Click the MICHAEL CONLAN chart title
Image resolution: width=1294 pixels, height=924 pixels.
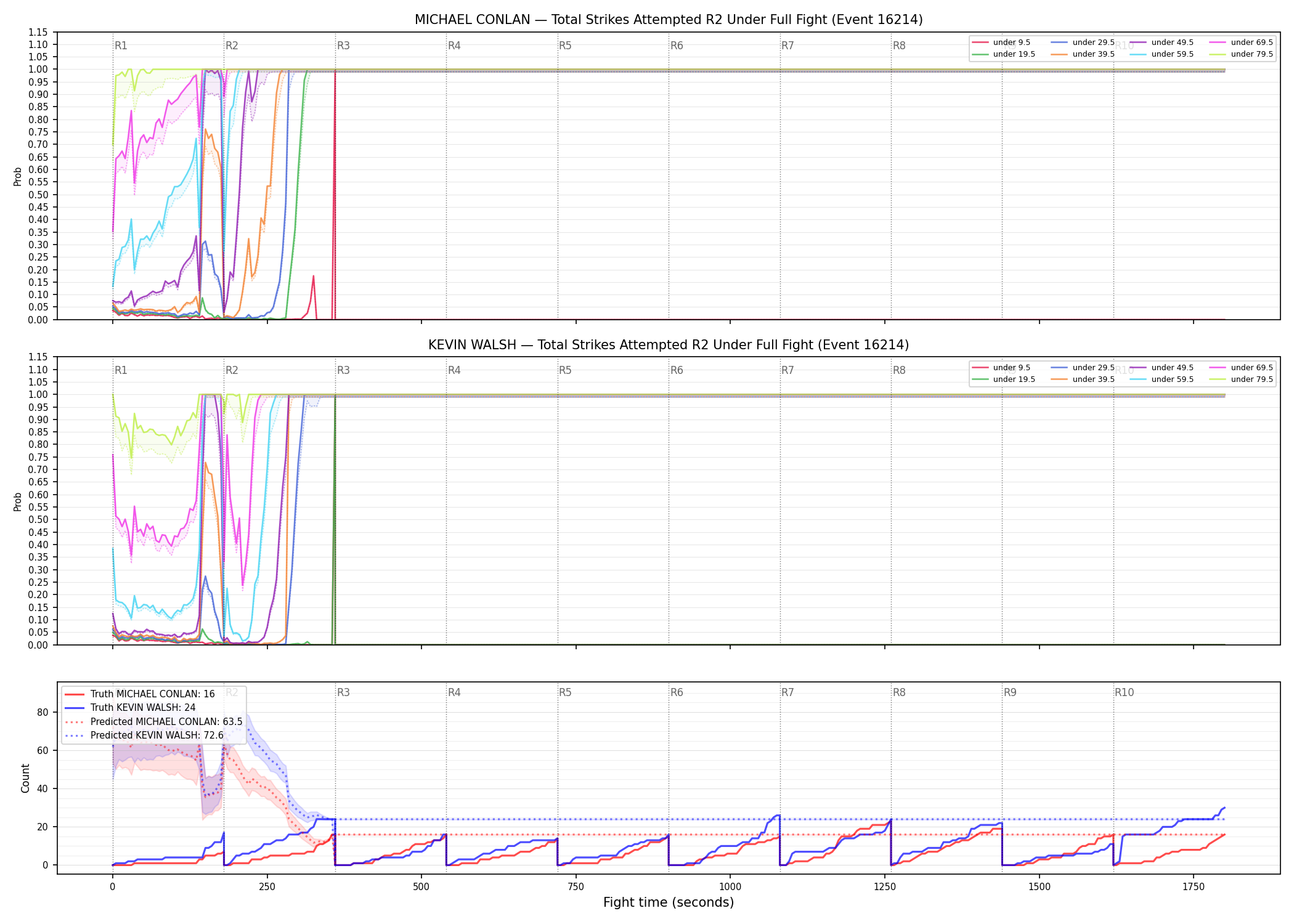coord(669,20)
